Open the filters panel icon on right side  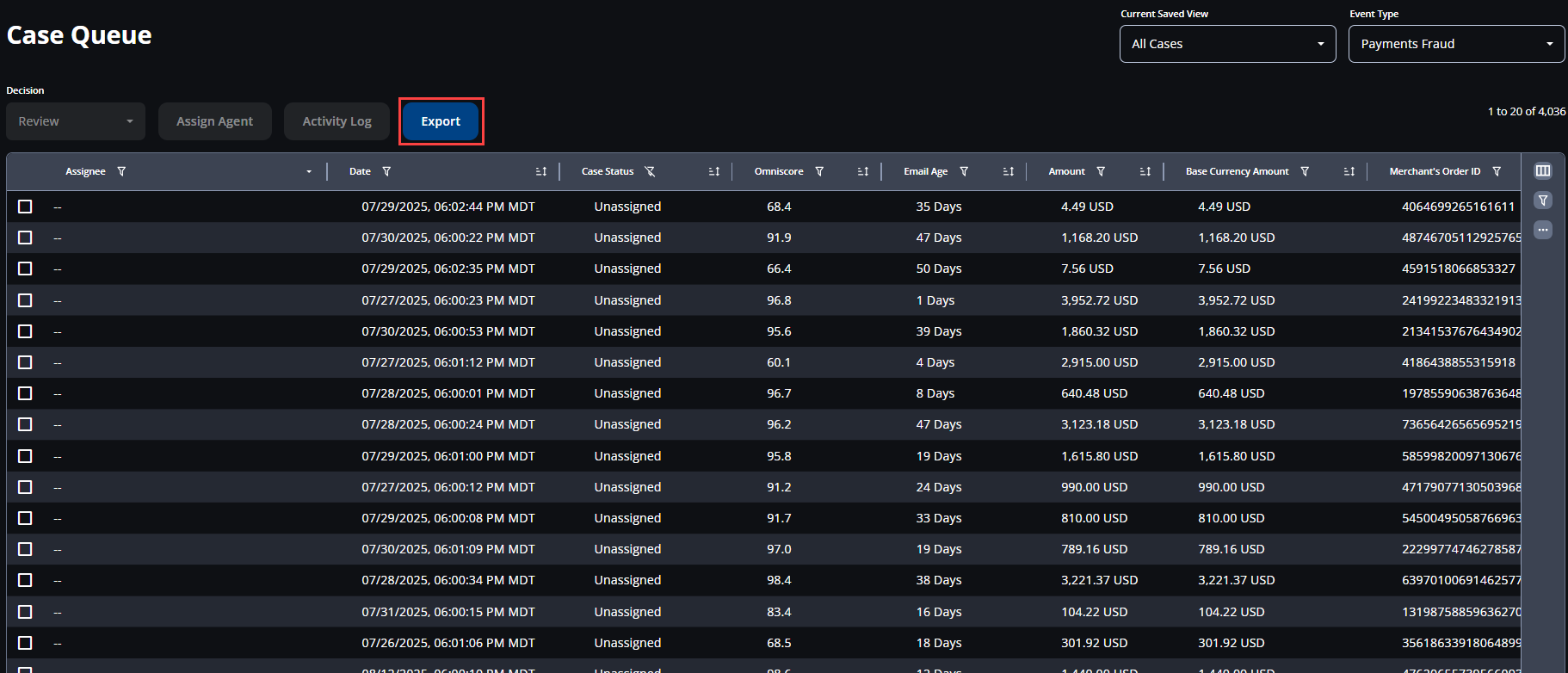[x=1543, y=201]
